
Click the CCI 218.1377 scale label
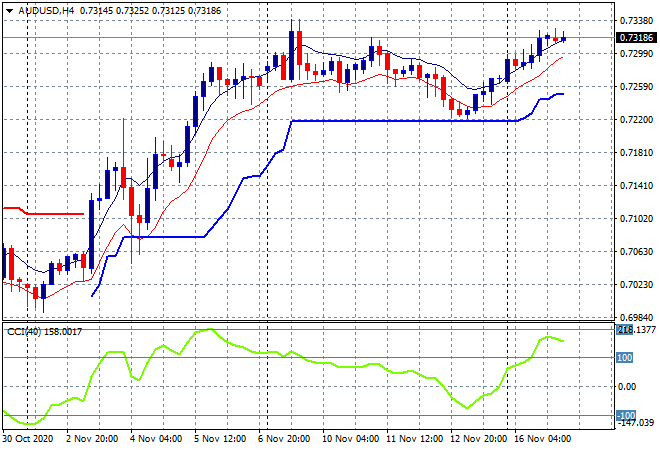tap(636, 330)
